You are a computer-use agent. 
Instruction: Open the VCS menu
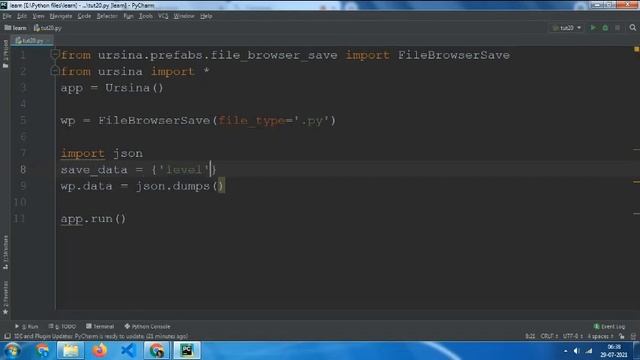click(x=163, y=16)
